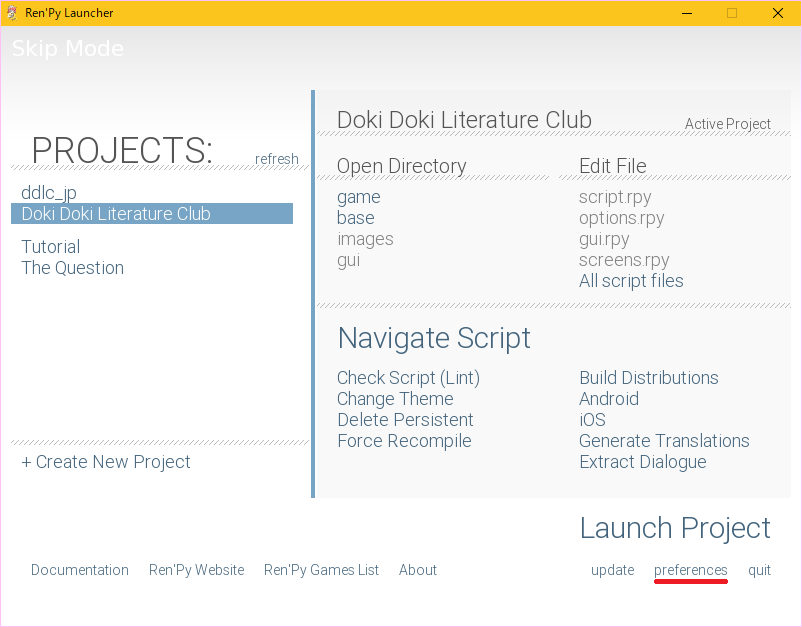This screenshot has height=627, width=802.
Task: Click Change Theme option
Action: point(395,399)
